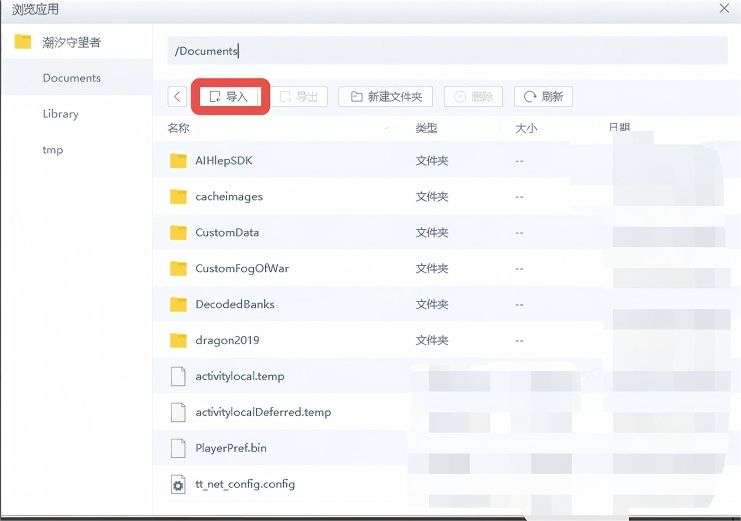Viewport: 741px width, 521px height.
Task: Click 文件夹 type in the dragon2019 row
Action: 432,340
